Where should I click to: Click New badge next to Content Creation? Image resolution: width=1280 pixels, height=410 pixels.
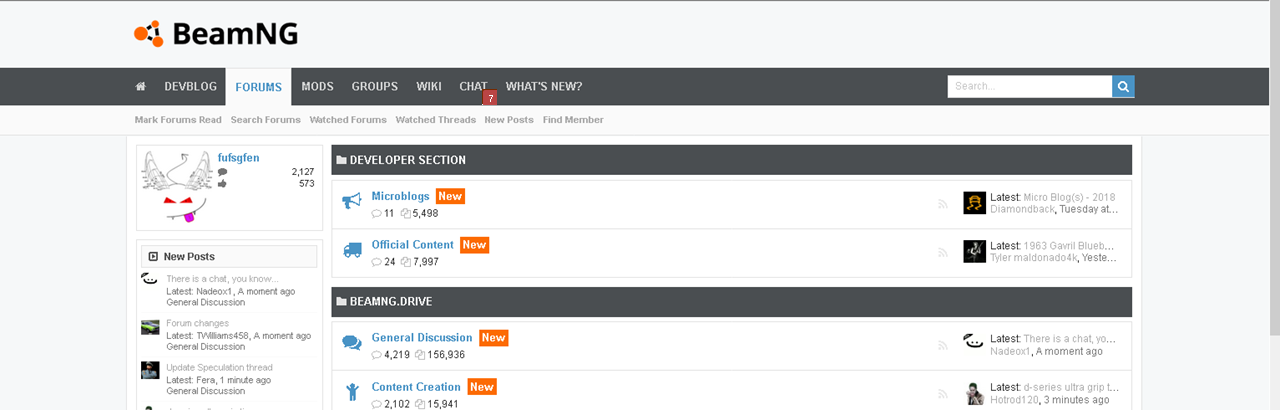coord(482,386)
